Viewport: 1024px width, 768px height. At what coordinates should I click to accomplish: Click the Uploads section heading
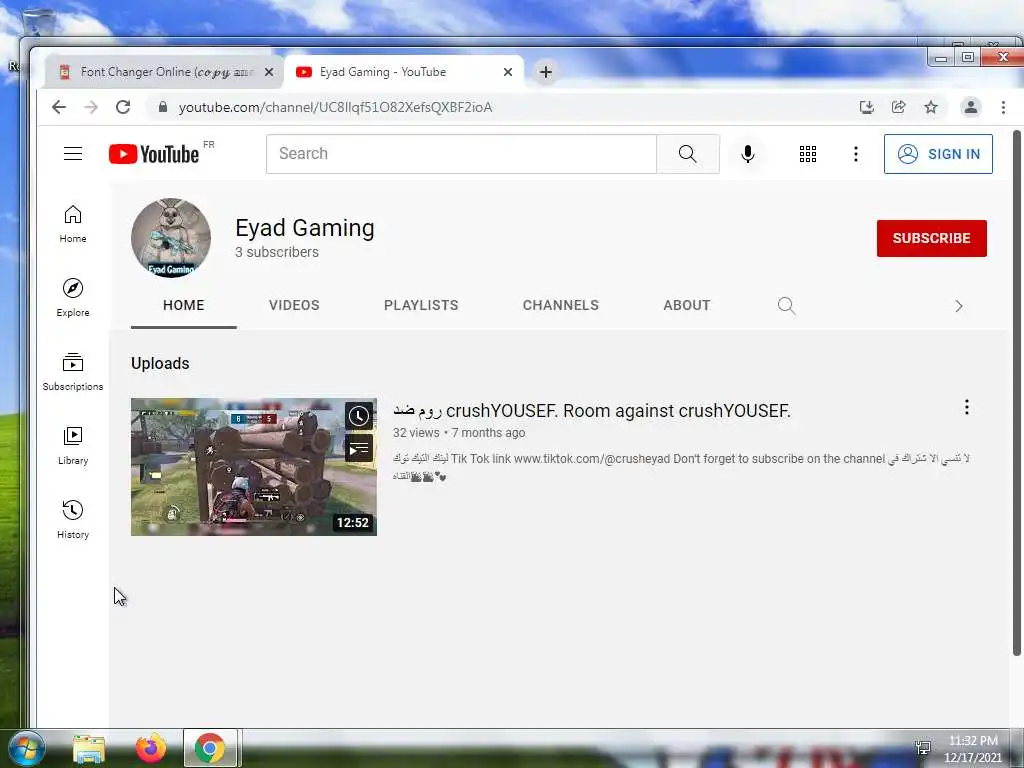point(160,363)
